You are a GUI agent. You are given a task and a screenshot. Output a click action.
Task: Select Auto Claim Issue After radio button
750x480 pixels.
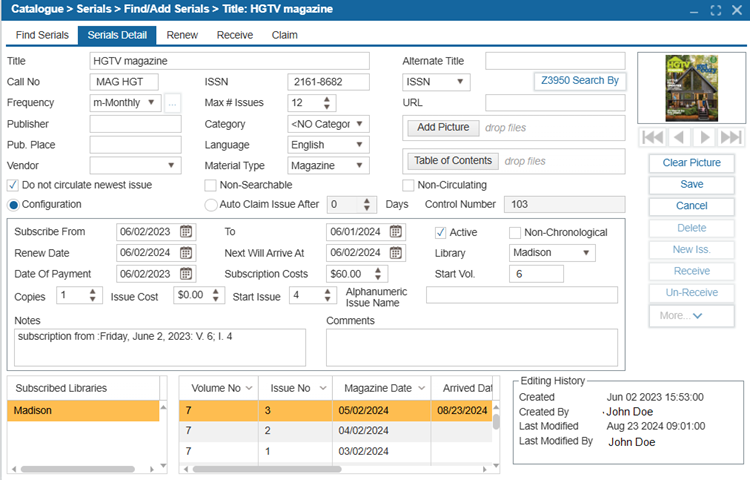click(x=210, y=205)
